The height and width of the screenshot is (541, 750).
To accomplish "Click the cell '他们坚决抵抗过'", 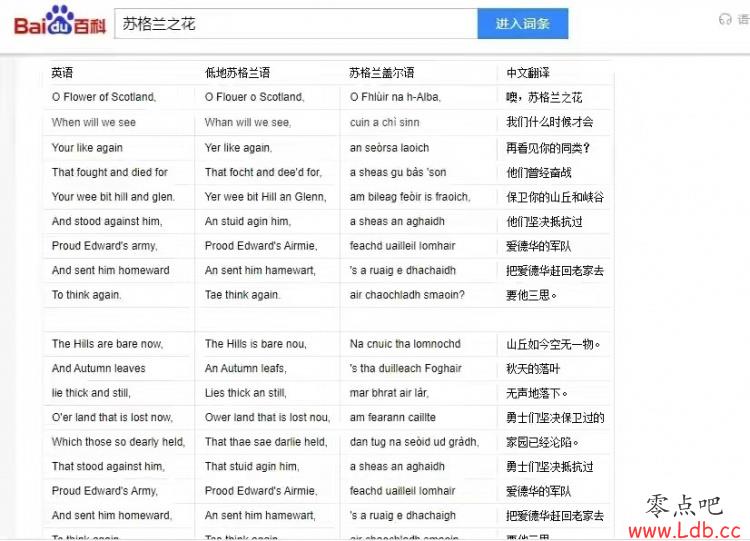I will 544,222.
